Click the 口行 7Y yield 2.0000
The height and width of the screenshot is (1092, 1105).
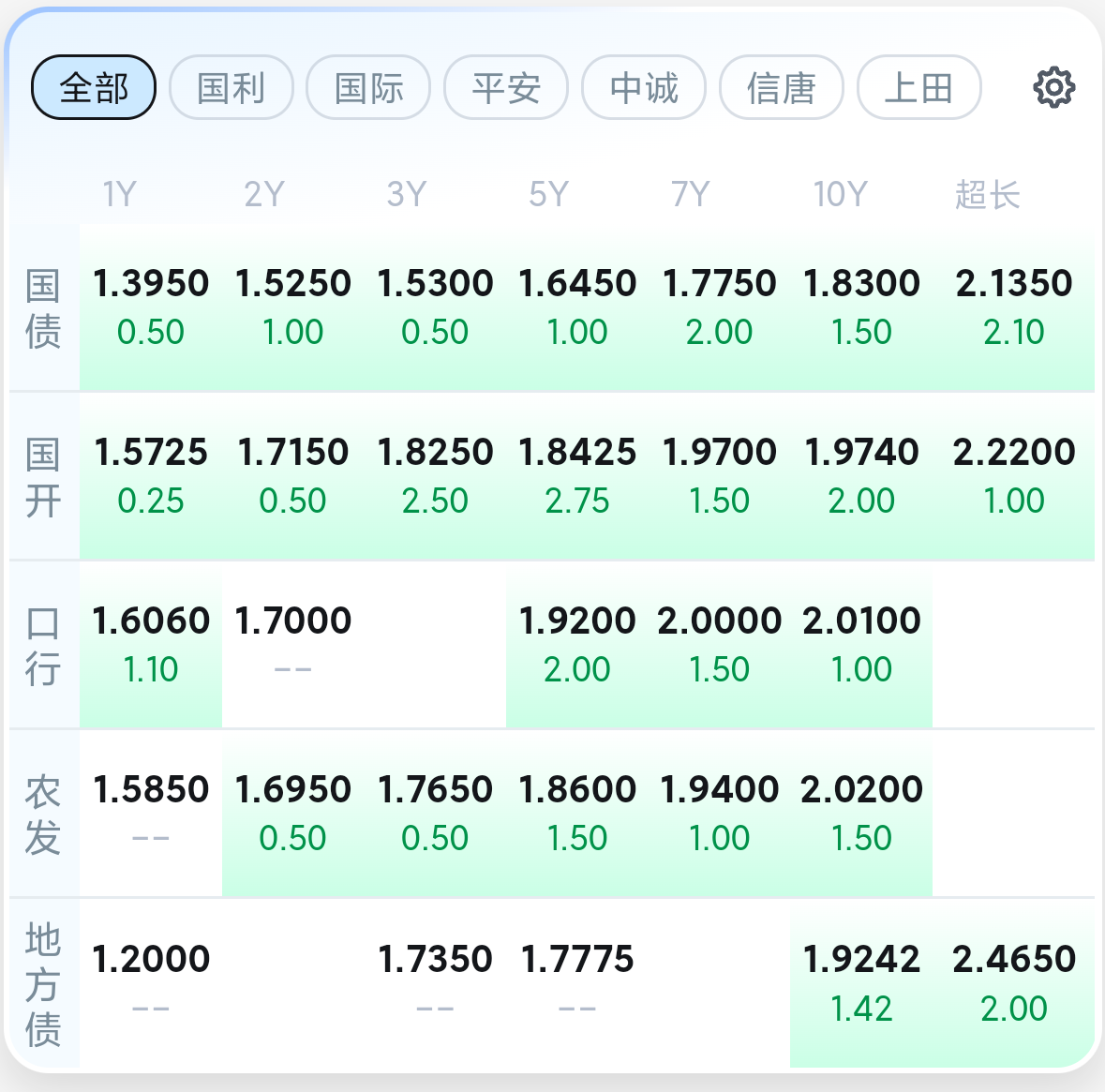tap(719, 621)
